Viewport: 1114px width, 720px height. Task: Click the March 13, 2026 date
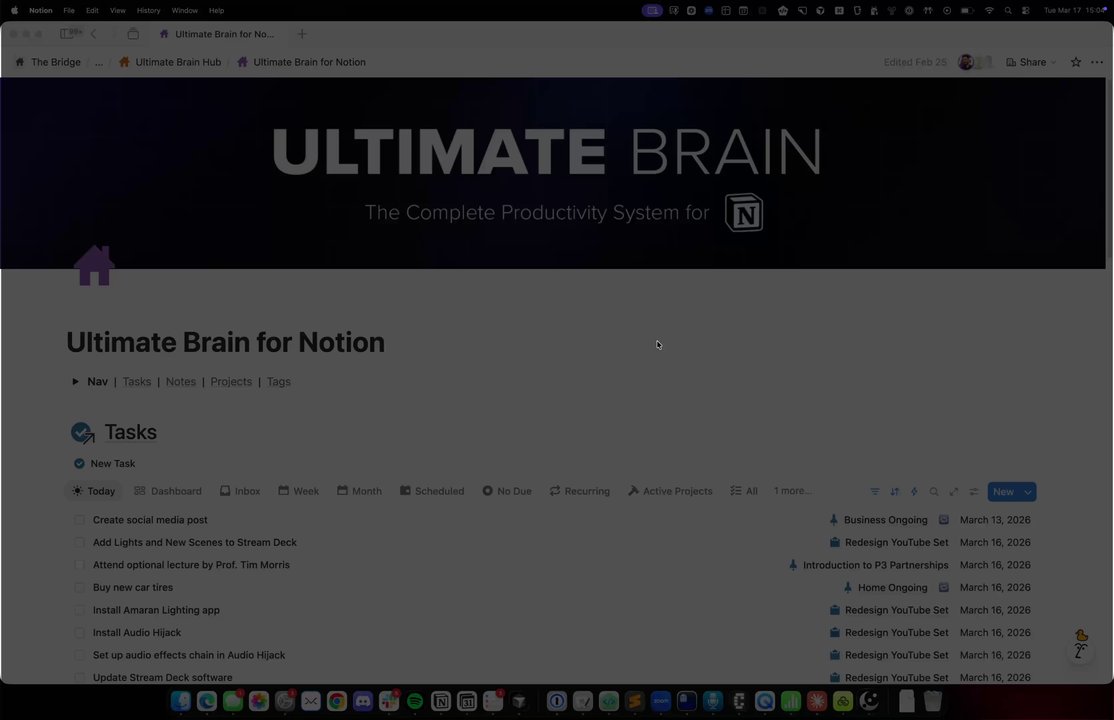click(995, 520)
